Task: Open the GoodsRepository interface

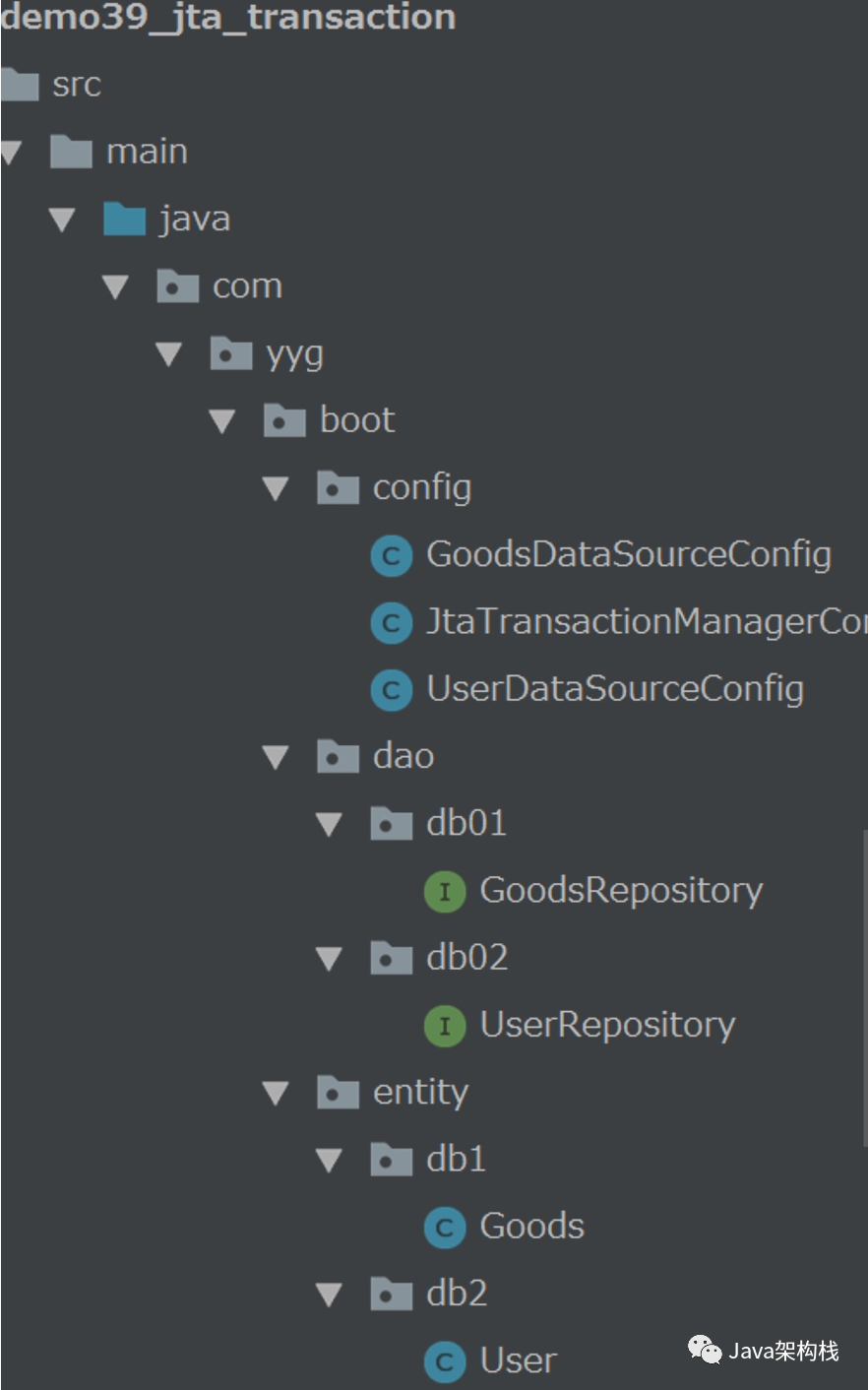Action: 620,890
